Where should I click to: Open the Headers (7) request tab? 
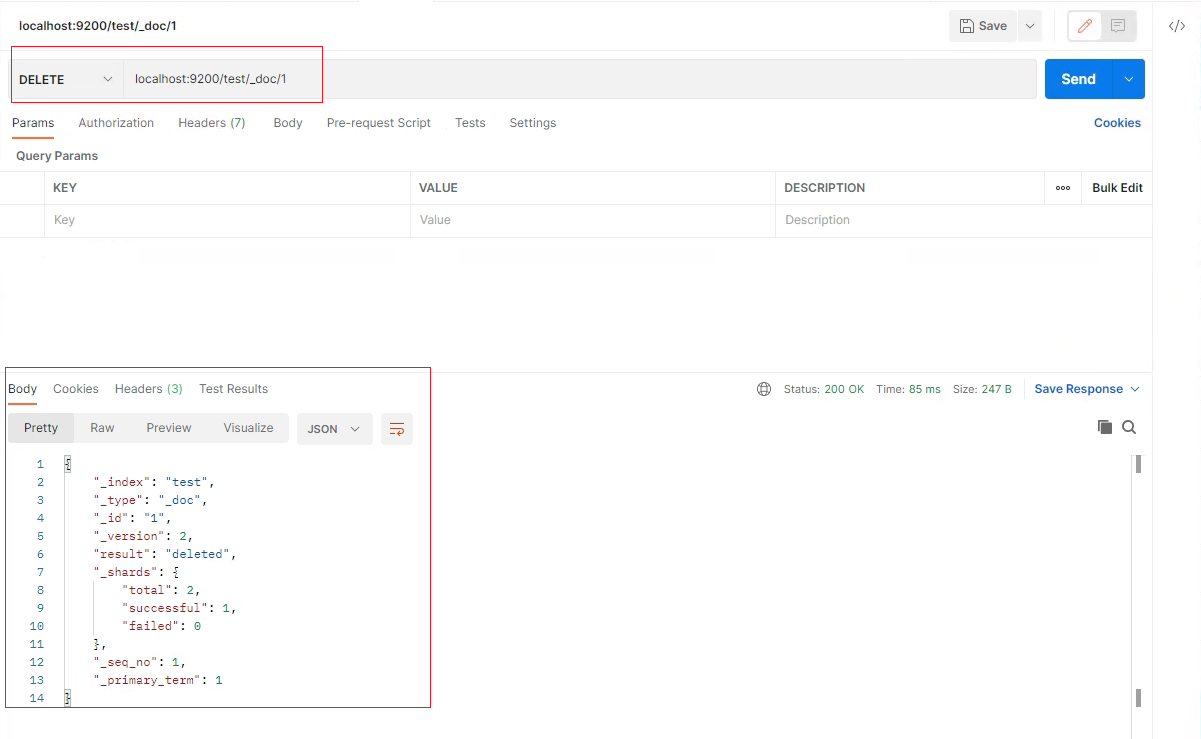pyautogui.click(x=212, y=123)
